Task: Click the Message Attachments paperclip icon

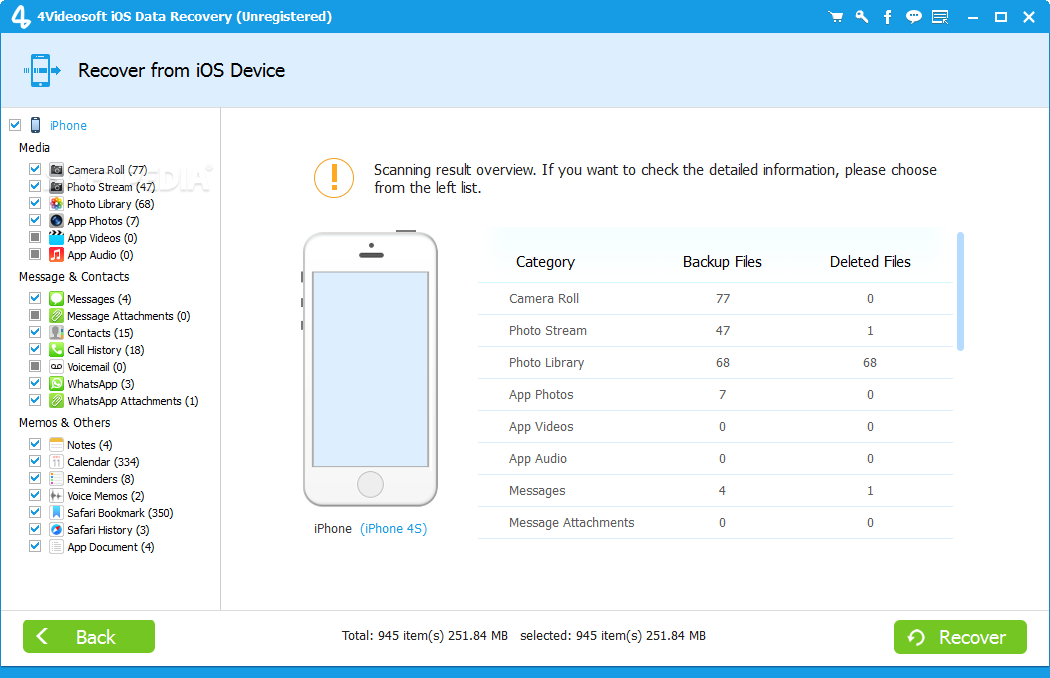Action: [56, 316]
